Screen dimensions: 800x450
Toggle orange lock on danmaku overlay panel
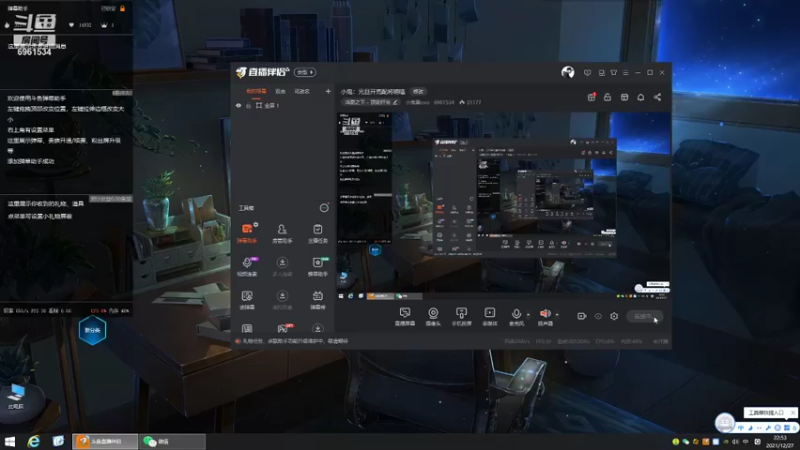point(122,8)
